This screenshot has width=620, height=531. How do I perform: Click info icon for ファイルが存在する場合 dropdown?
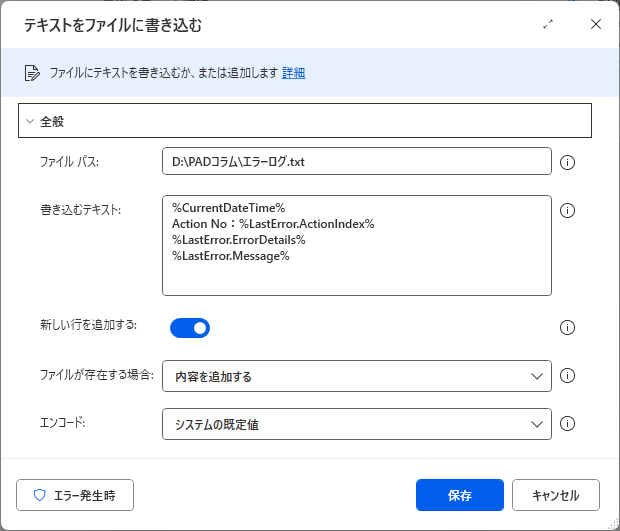[x=567, y=376]
